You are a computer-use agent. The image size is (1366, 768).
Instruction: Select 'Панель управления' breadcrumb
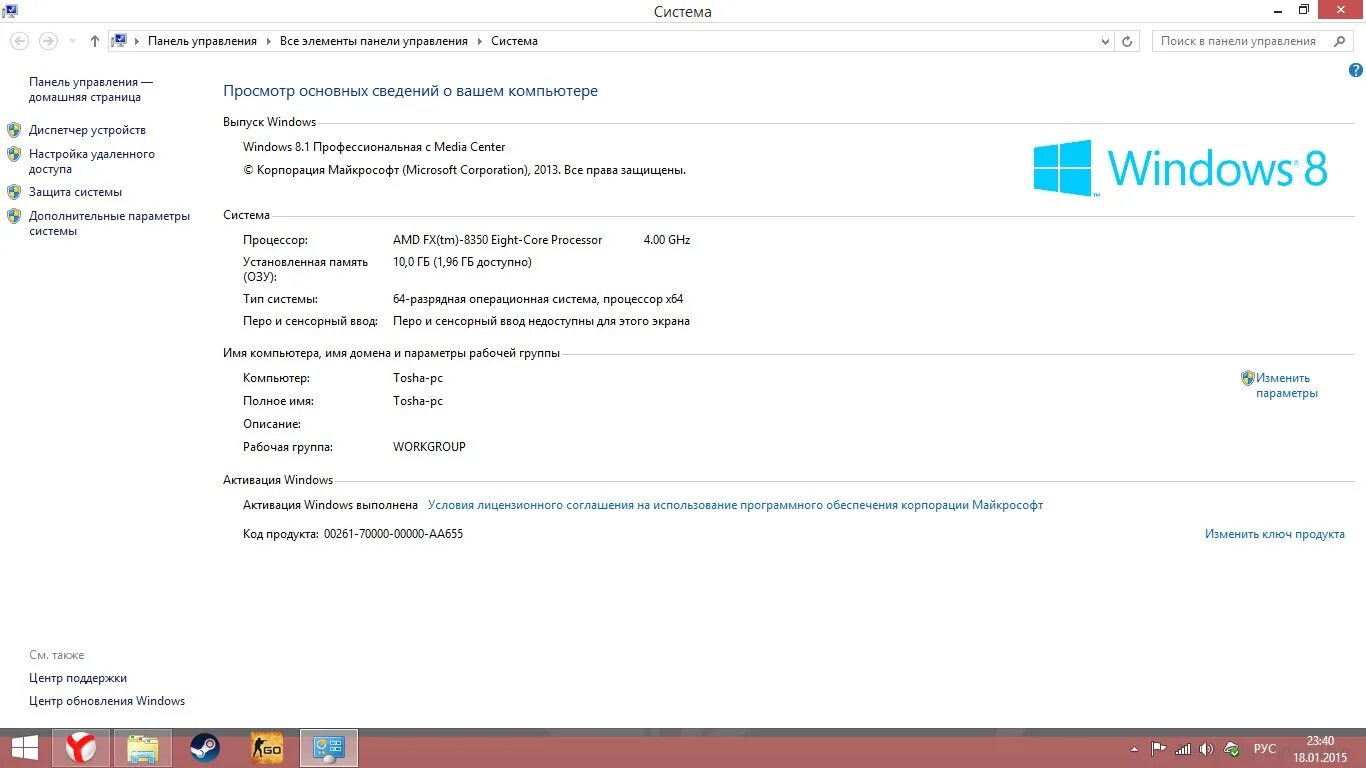point(202,41)
